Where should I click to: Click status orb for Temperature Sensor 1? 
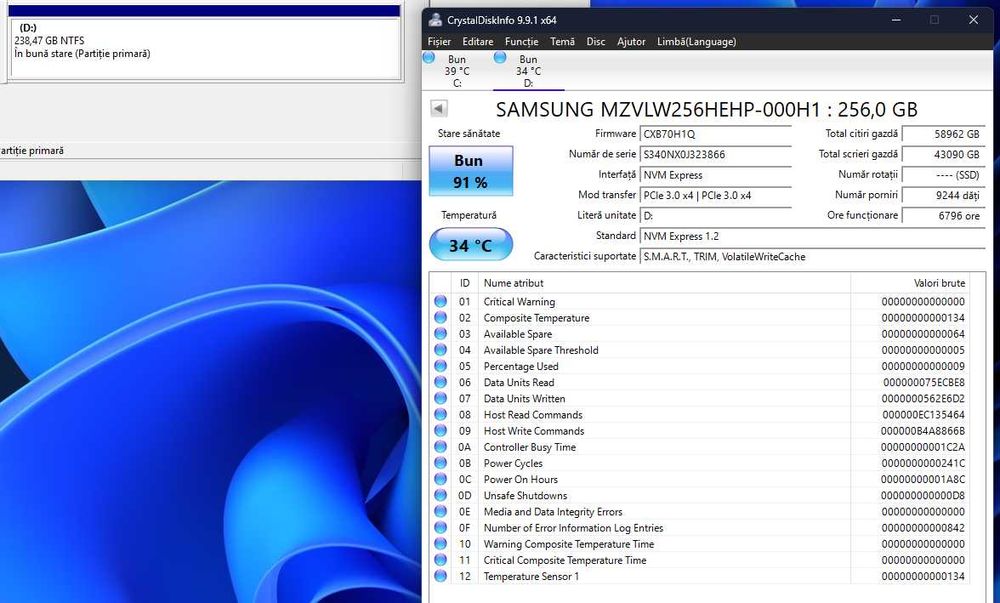pos(441,576)
